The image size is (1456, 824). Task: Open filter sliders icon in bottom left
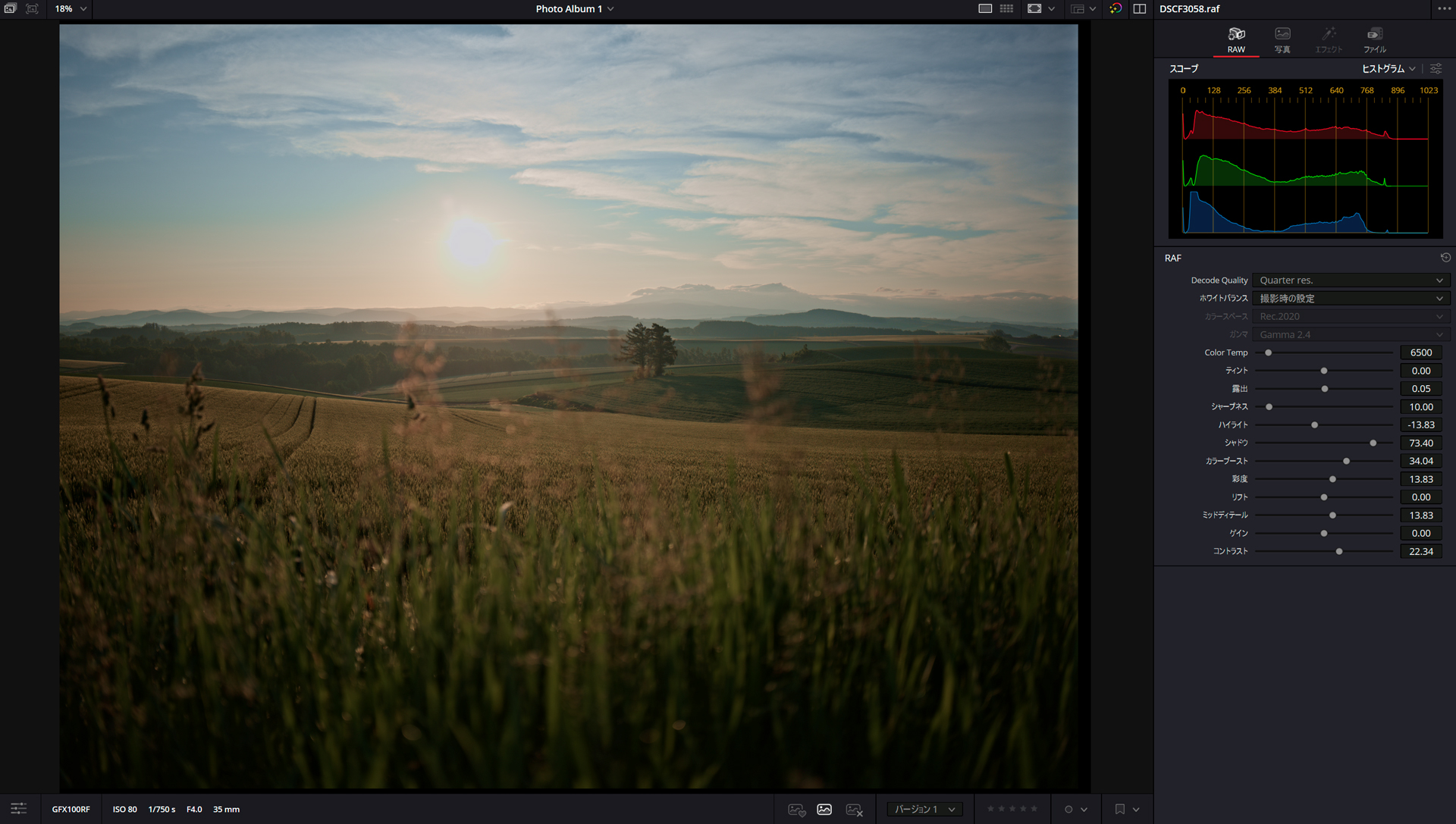(18, 809)
